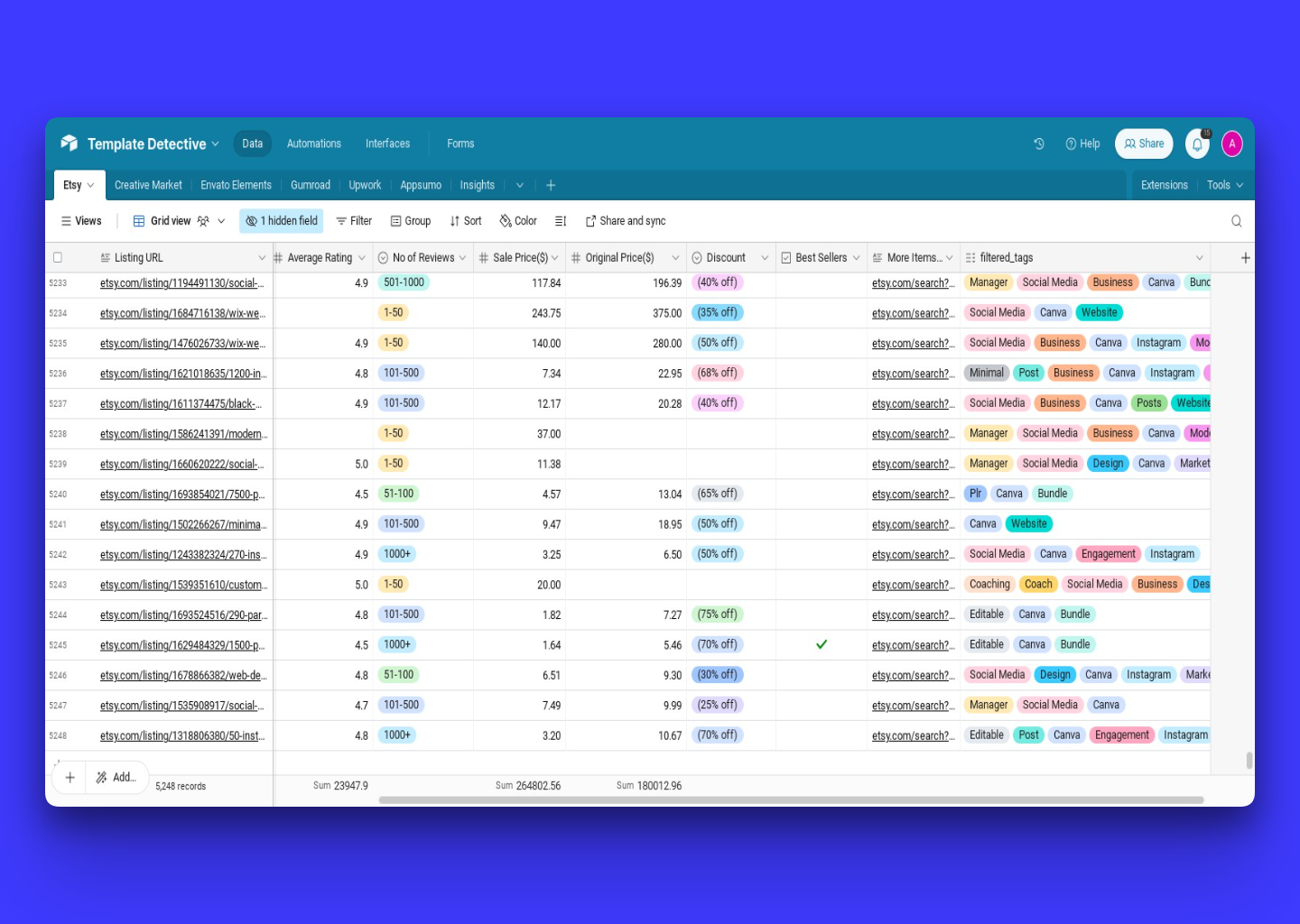The width and height of the screenshot is (1300, 924).
Task: Select Envato Elements table tab
Action: (236, 185)
